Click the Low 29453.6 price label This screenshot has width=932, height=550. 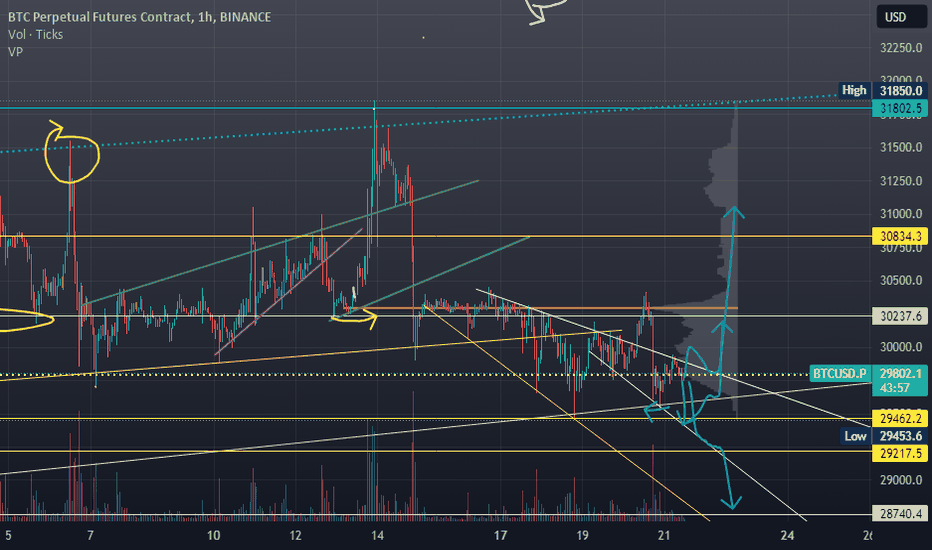coord(884,436)
